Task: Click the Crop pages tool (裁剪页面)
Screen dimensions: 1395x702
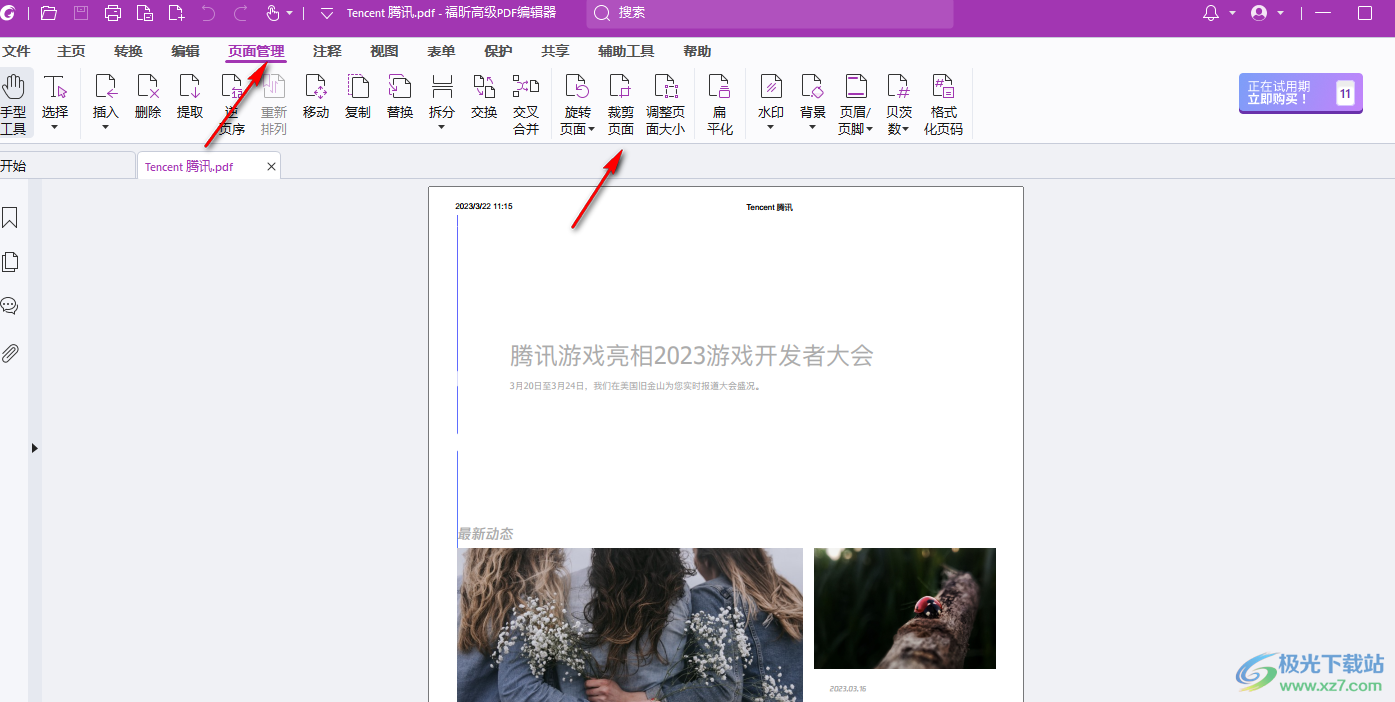Action: (x=621, y=103)
